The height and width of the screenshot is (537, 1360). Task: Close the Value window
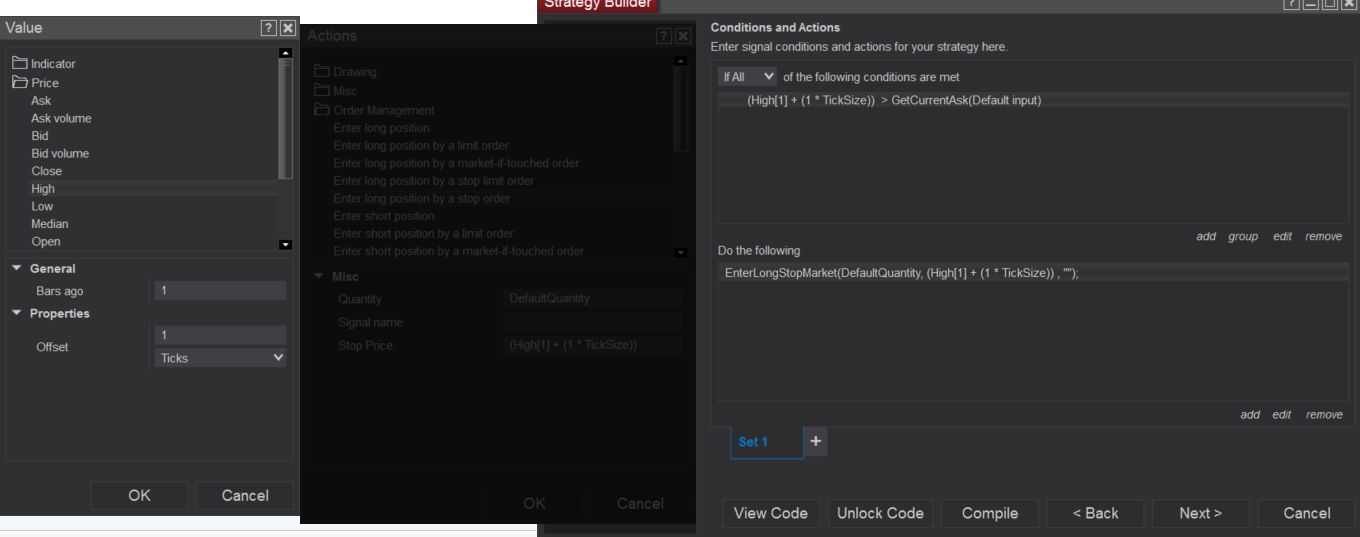pos(288,28)
